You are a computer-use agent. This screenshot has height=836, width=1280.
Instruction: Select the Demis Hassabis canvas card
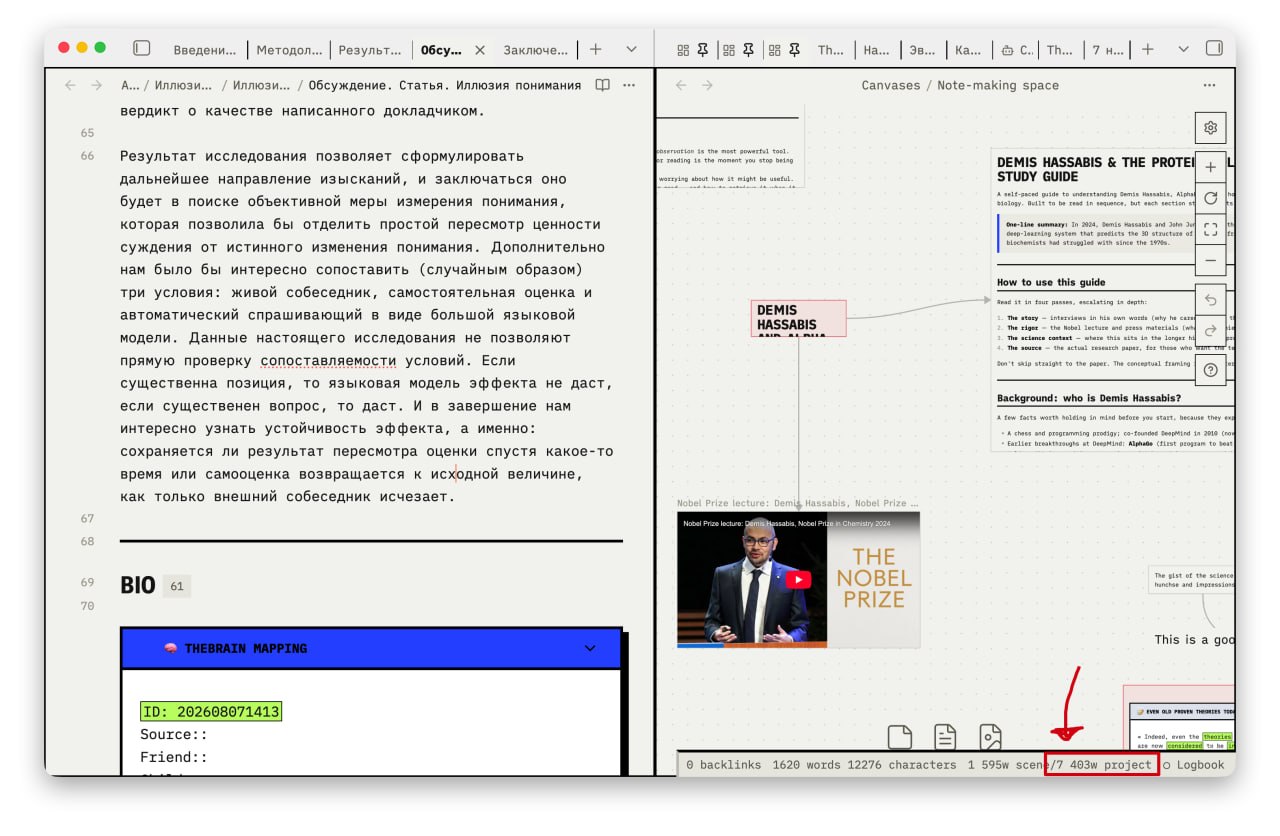click(798, 318)
